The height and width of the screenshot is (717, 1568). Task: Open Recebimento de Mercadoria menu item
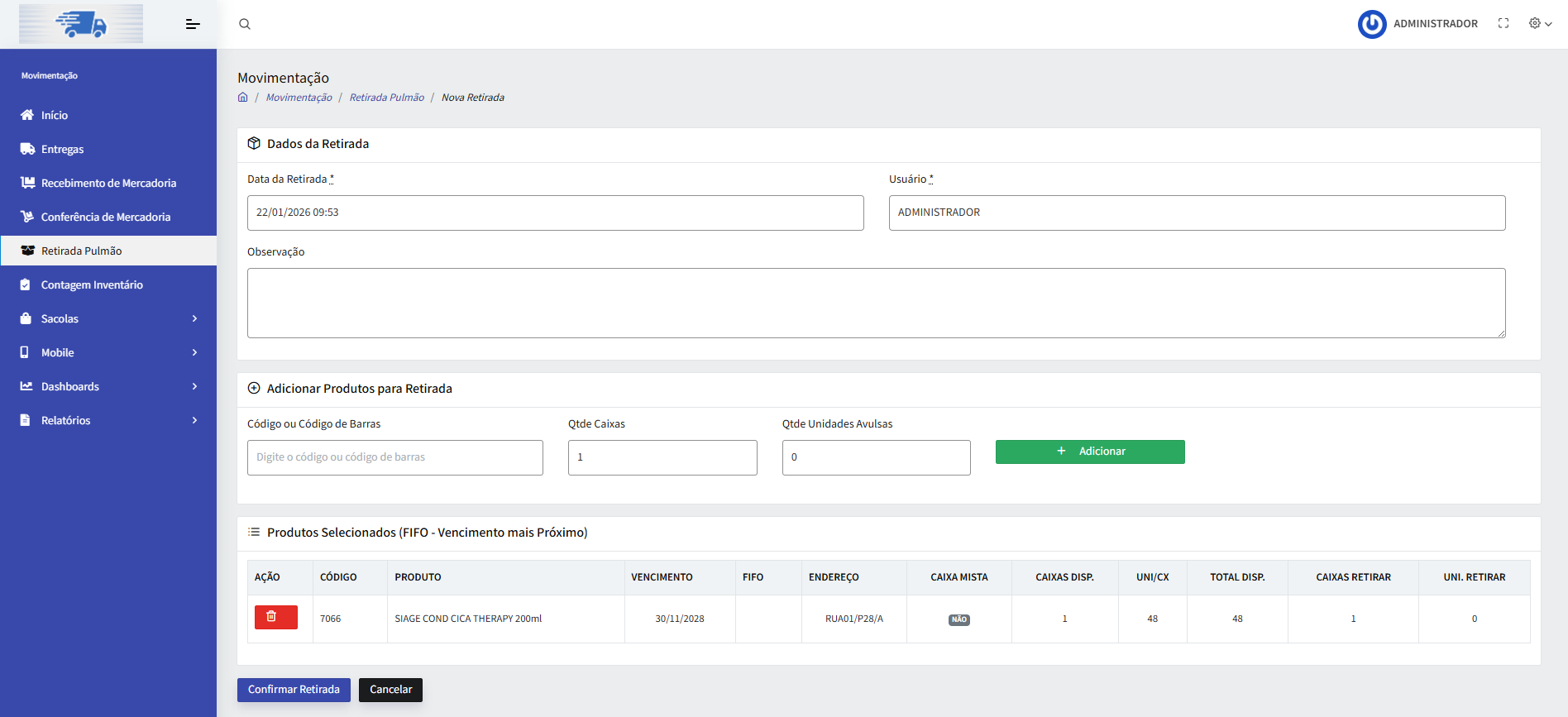point(108,183)
